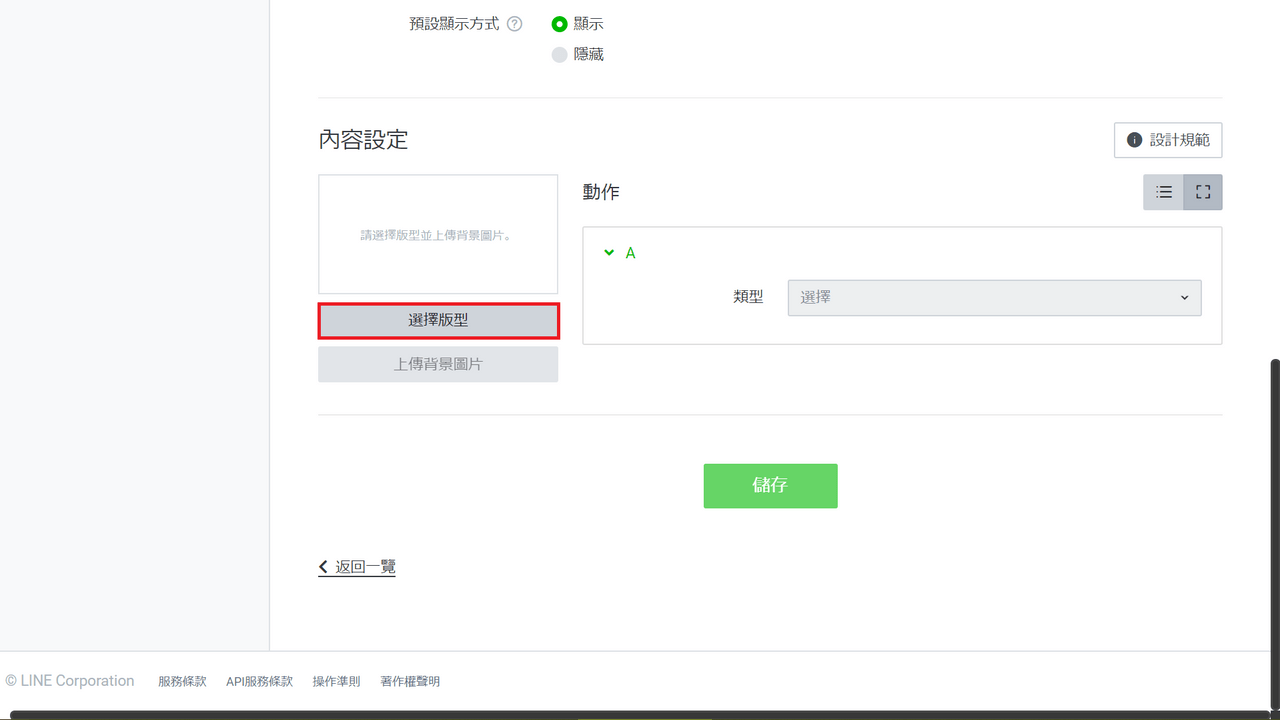Switch actions to list view icon
Viewport: 1280px width, 720px height.
click(x=1164, y=192)
